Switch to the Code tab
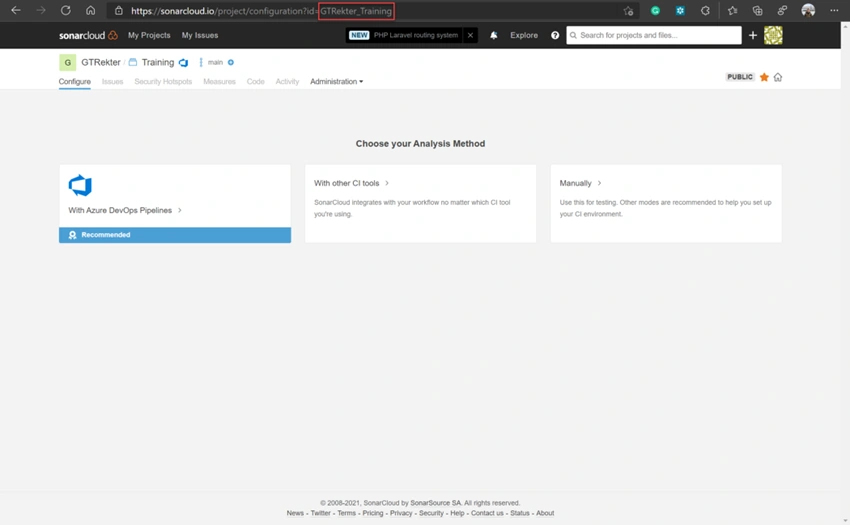Image resolution: width=850 pixels, height=525 pixels. pos(255,81)
